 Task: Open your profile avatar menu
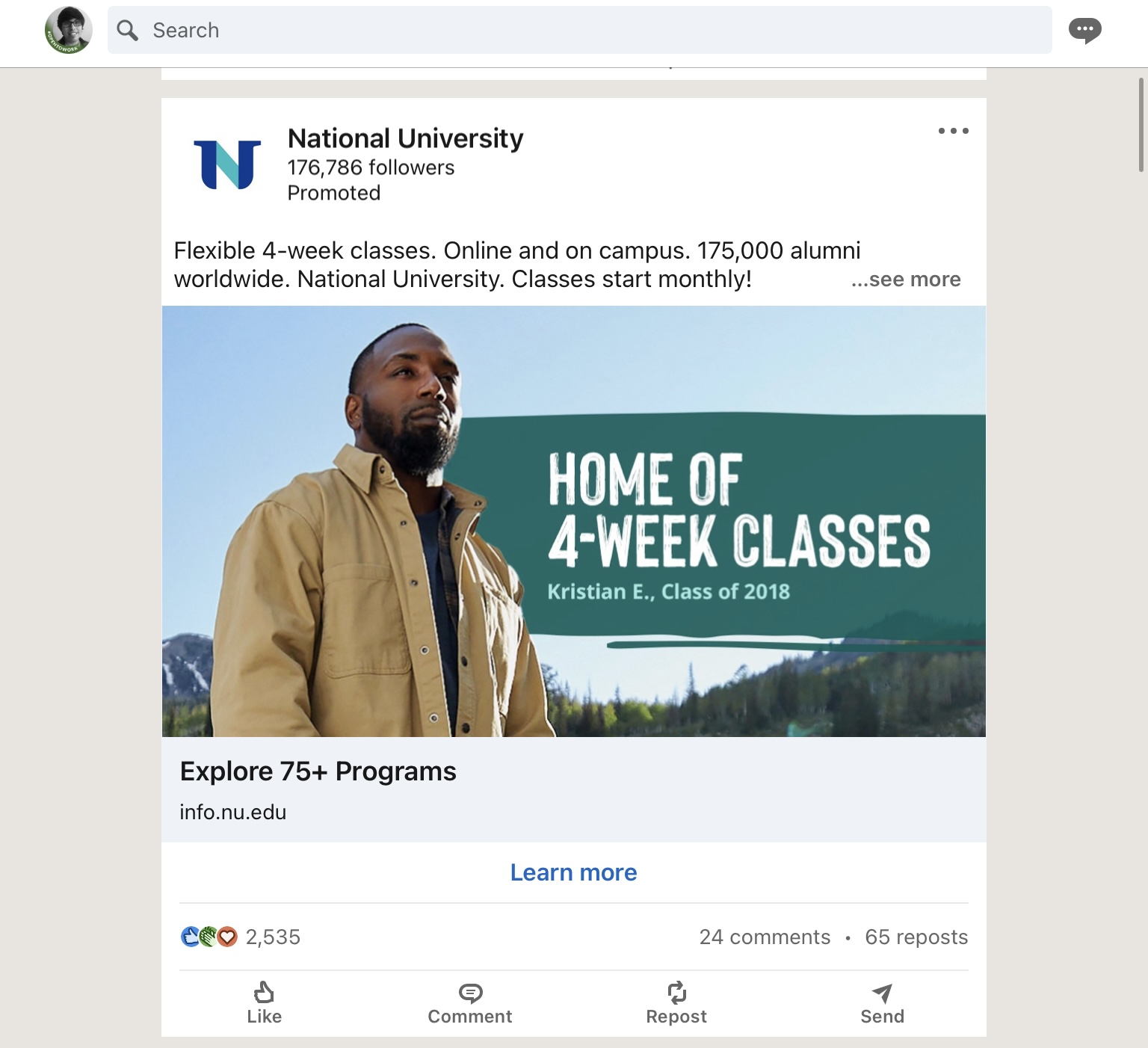pos(68,31)
